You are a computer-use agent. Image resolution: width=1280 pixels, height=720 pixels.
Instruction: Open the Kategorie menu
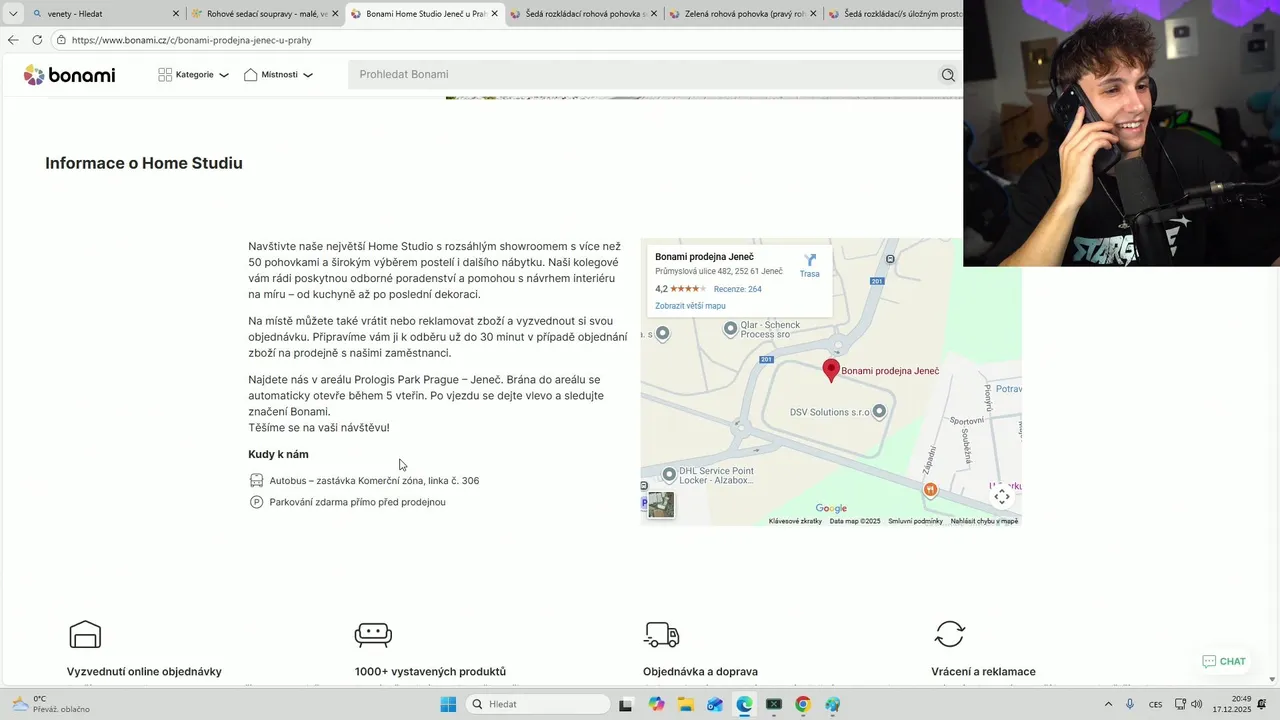pos(193,75)
